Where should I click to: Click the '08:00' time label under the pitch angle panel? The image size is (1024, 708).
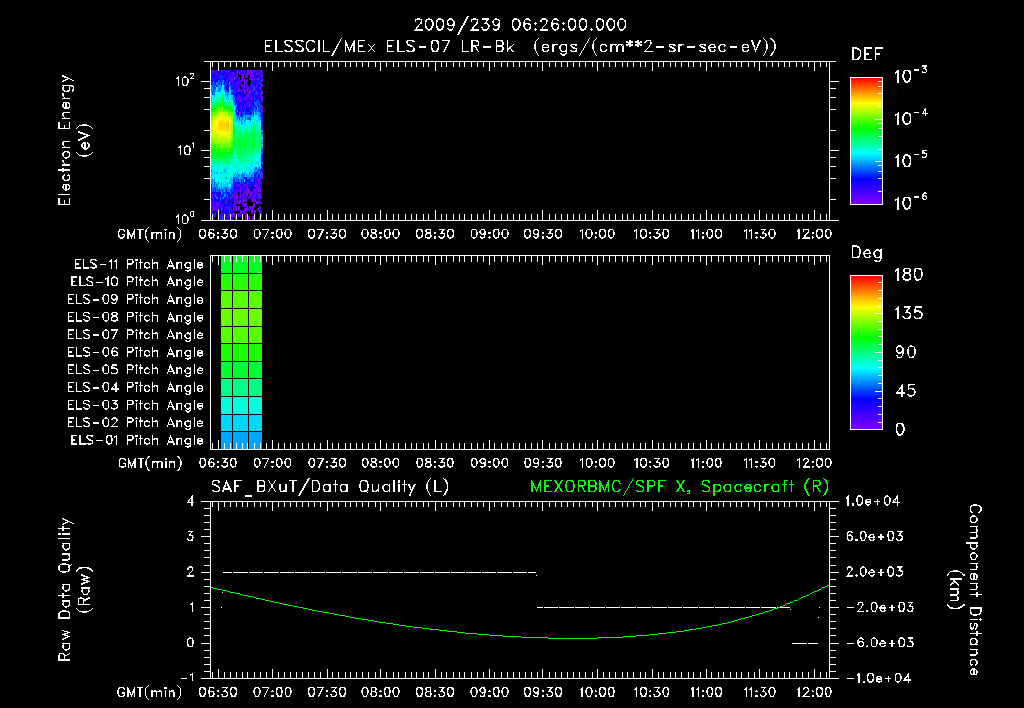(x=381, y=464)
